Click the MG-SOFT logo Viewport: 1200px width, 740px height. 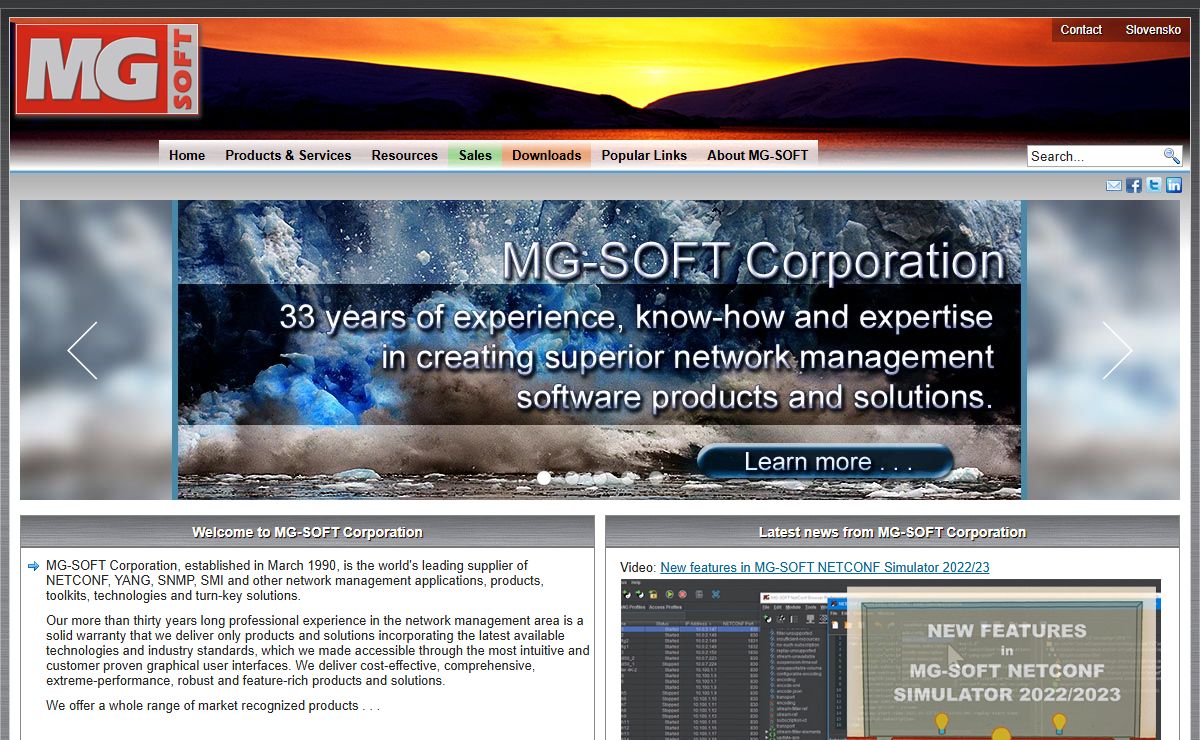[x=107, y=69]
